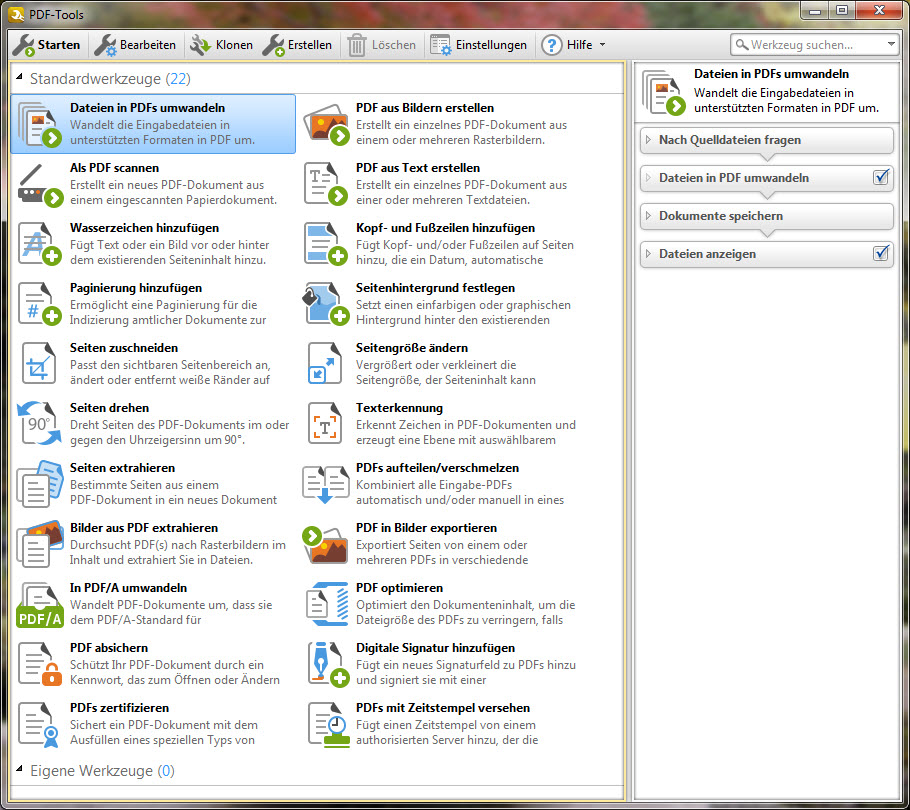The height and width of the screenshot is (810, 910).
Task: Click Bearbeiten in the toolbar
Action: click(135, 45)
